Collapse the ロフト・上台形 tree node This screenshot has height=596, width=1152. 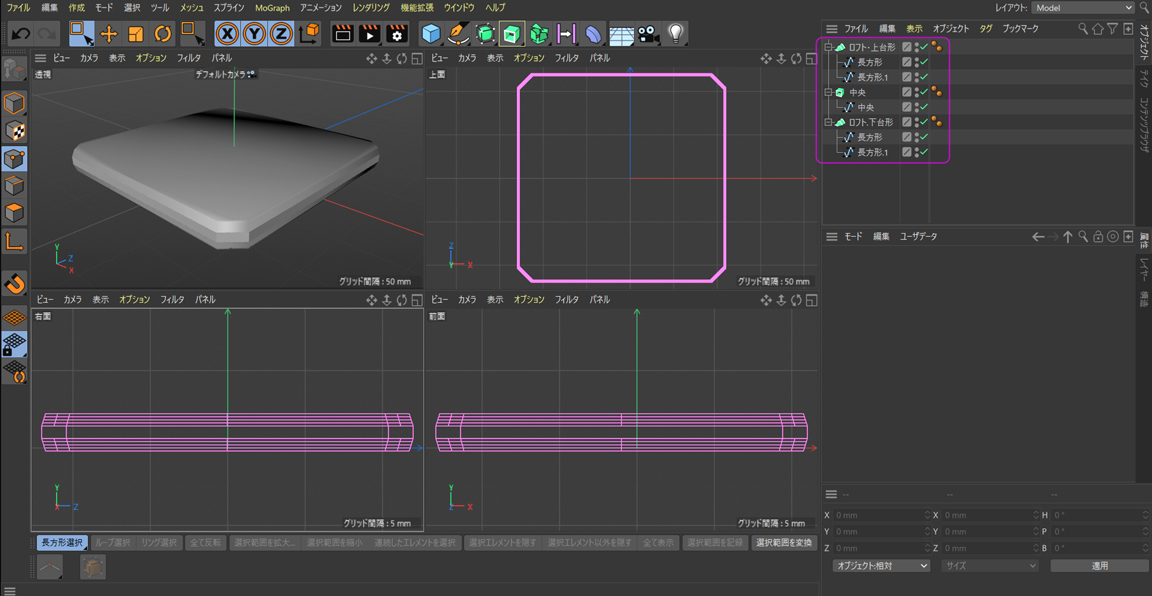coord(828,47)
